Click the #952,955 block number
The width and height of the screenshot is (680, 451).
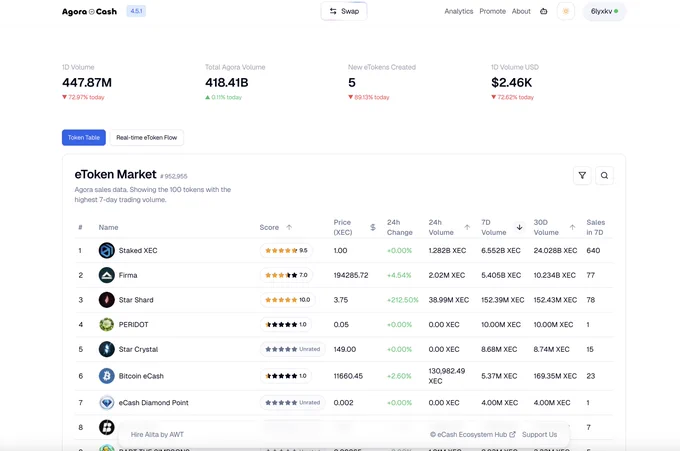[173, 176]
